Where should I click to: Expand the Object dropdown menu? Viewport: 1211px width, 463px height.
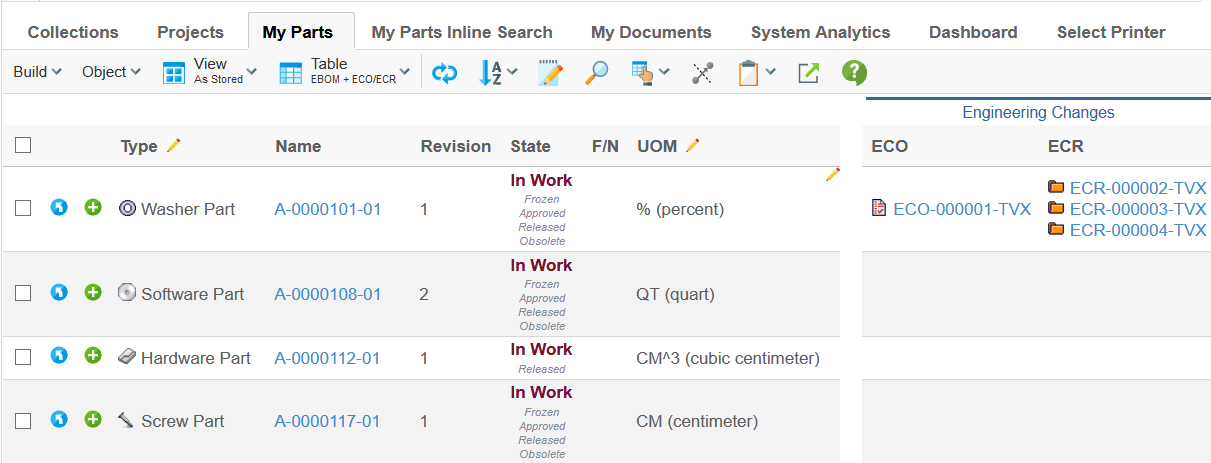111,72
